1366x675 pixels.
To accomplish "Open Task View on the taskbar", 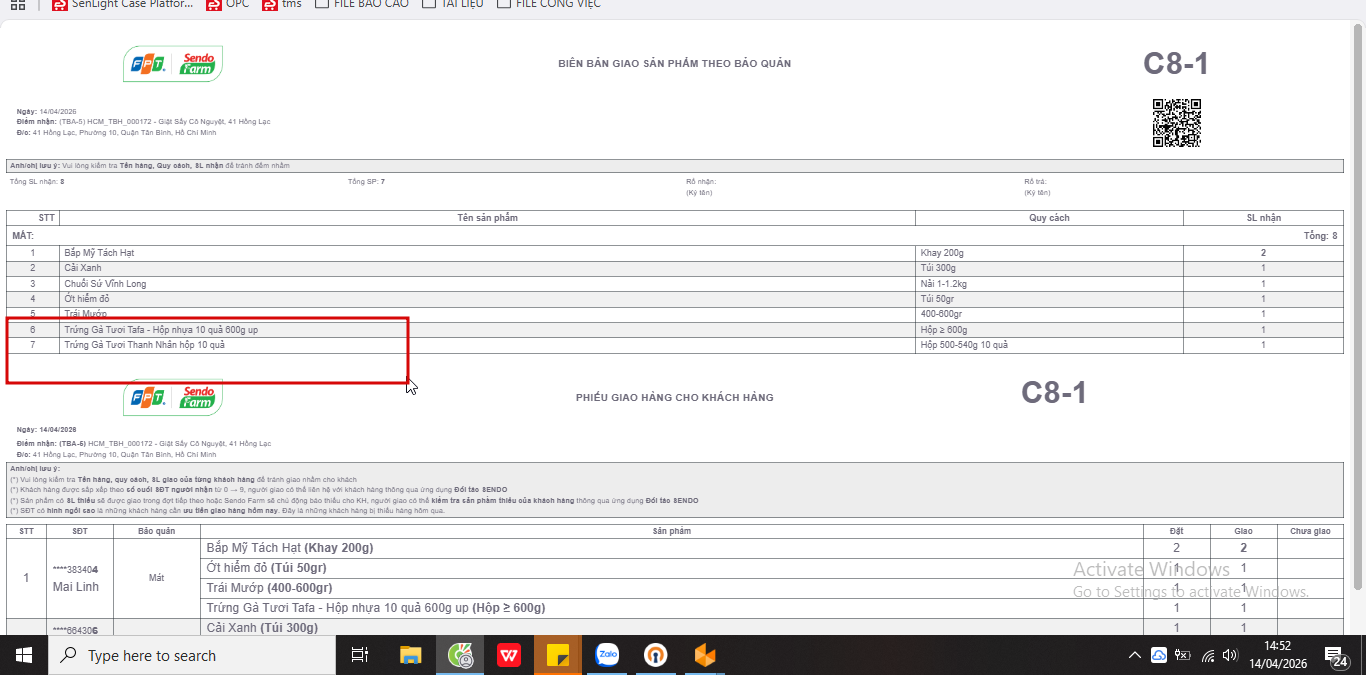I will click(x=359, y=656).
